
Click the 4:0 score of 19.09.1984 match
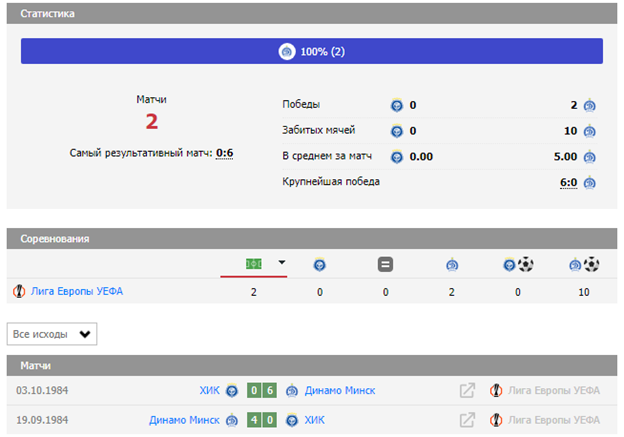click(x=262, y=420)
